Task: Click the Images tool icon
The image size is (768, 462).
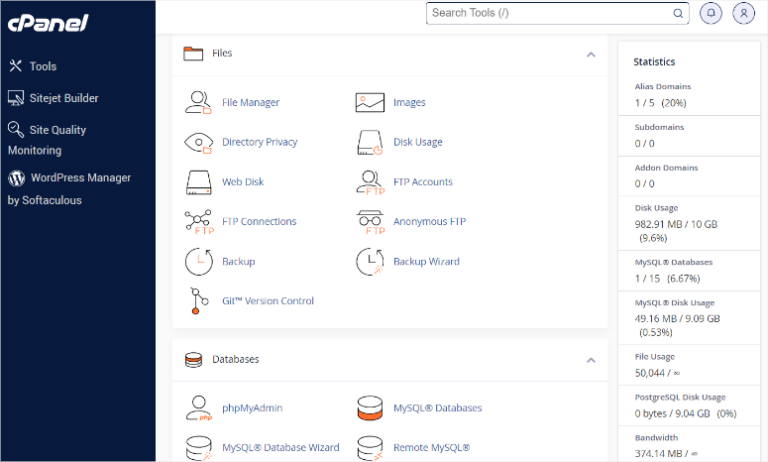Action: pyautogui.click(x=370, y=102)
